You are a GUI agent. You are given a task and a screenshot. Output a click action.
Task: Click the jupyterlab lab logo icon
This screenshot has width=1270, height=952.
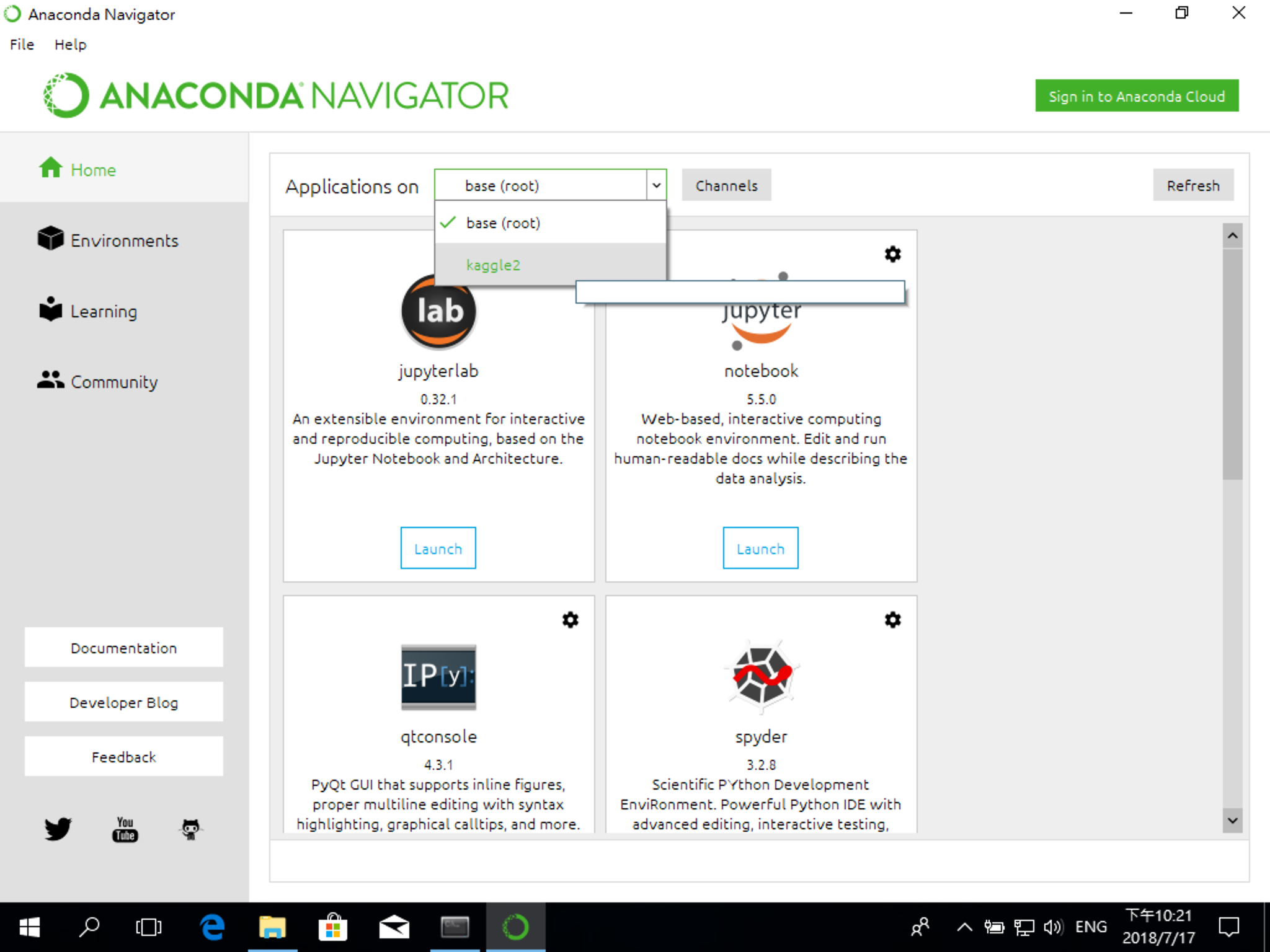pyautogui.click(x=438, y=312)
